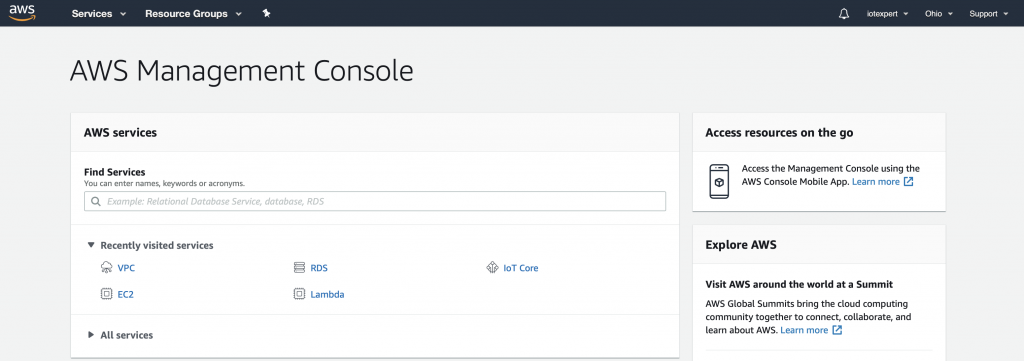The height and width of the screenshot is (361, 1024).
Task: Click the IoT Core icon
Action: point(492,268)
